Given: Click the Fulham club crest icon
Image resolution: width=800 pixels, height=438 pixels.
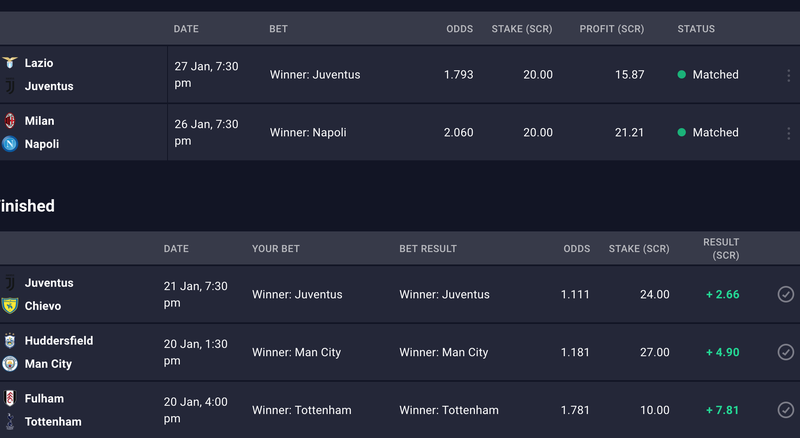Looking at the screenshot, I should point(10,398).
